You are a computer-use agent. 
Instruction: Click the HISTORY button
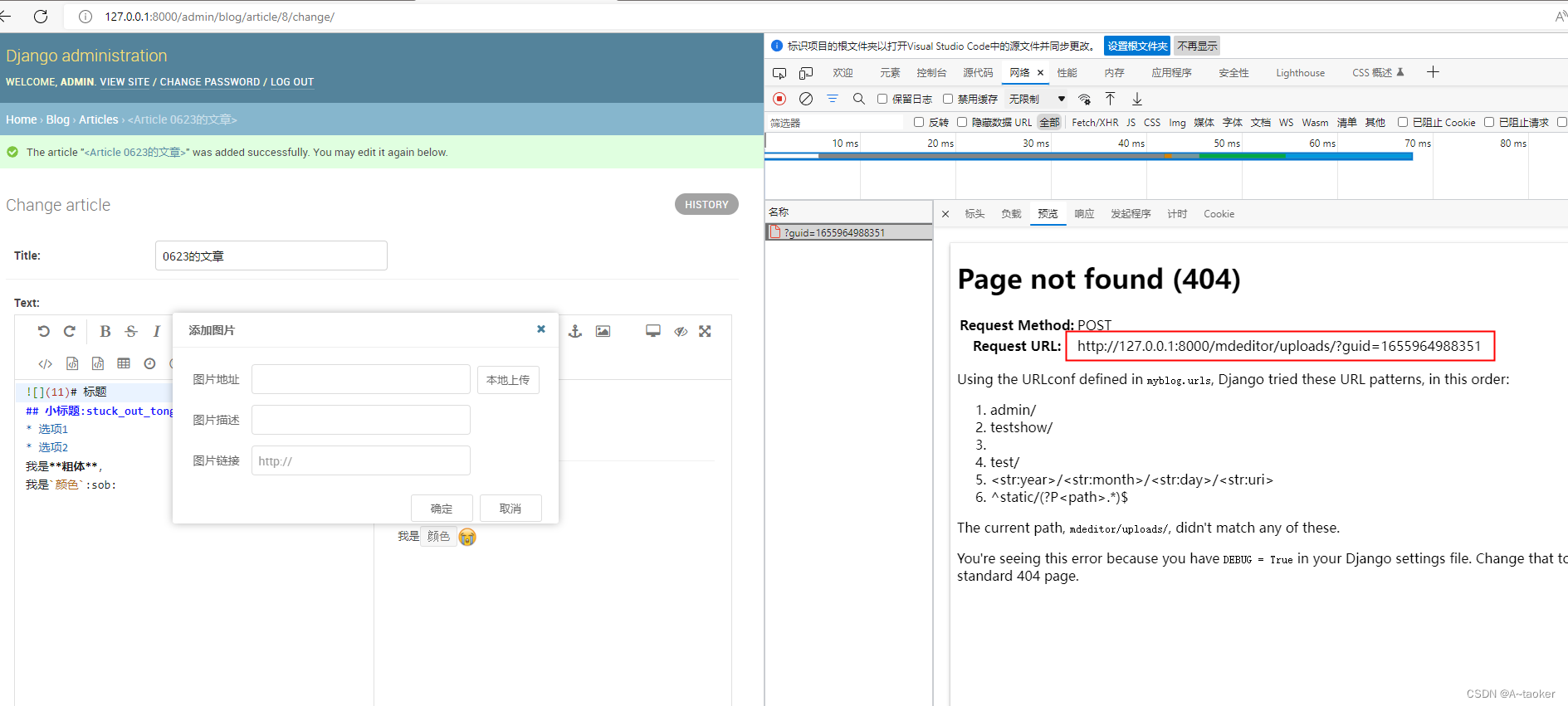coord(706,204)
